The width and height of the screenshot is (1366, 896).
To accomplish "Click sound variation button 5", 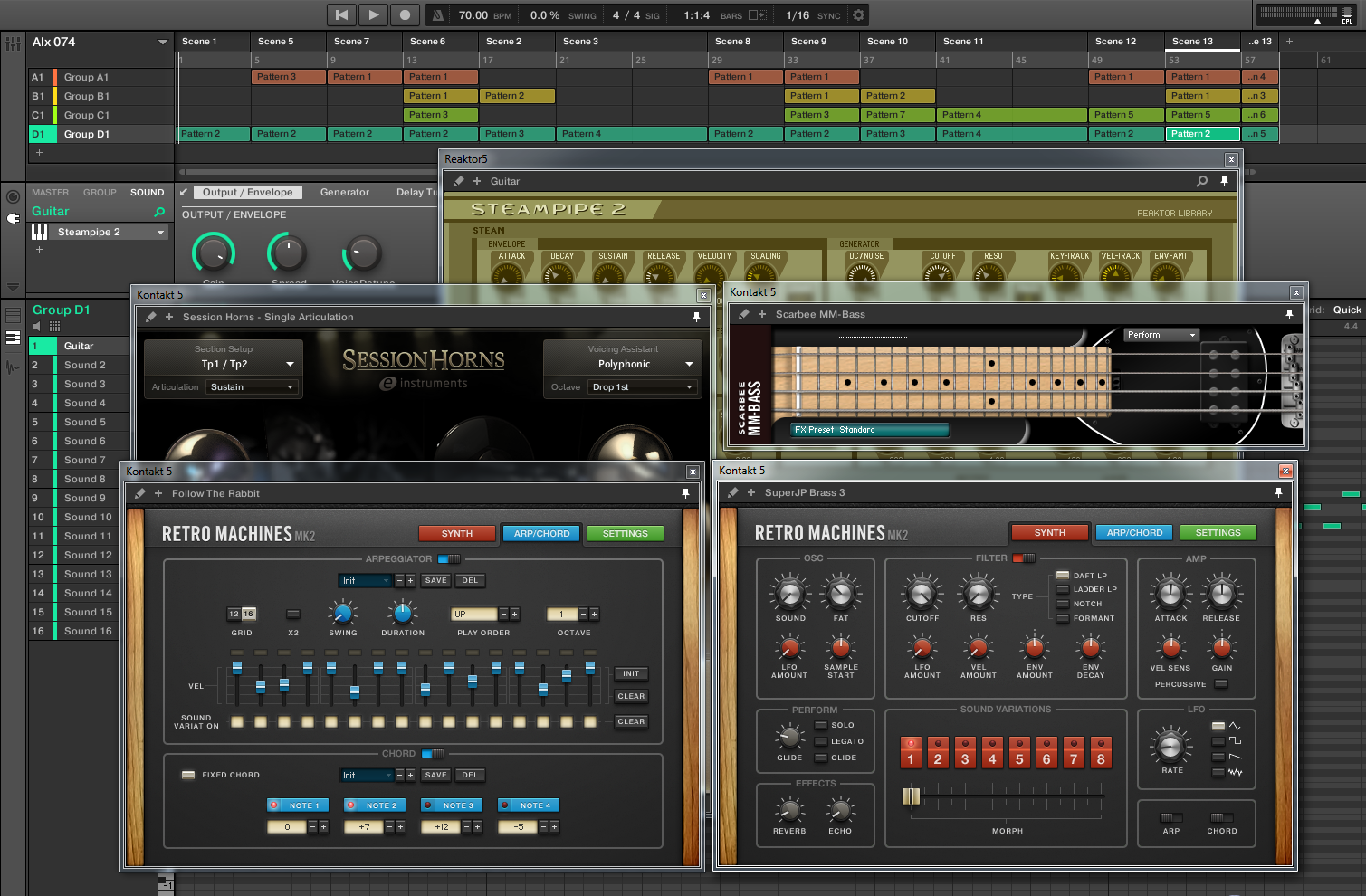I will pos(1018,753).
